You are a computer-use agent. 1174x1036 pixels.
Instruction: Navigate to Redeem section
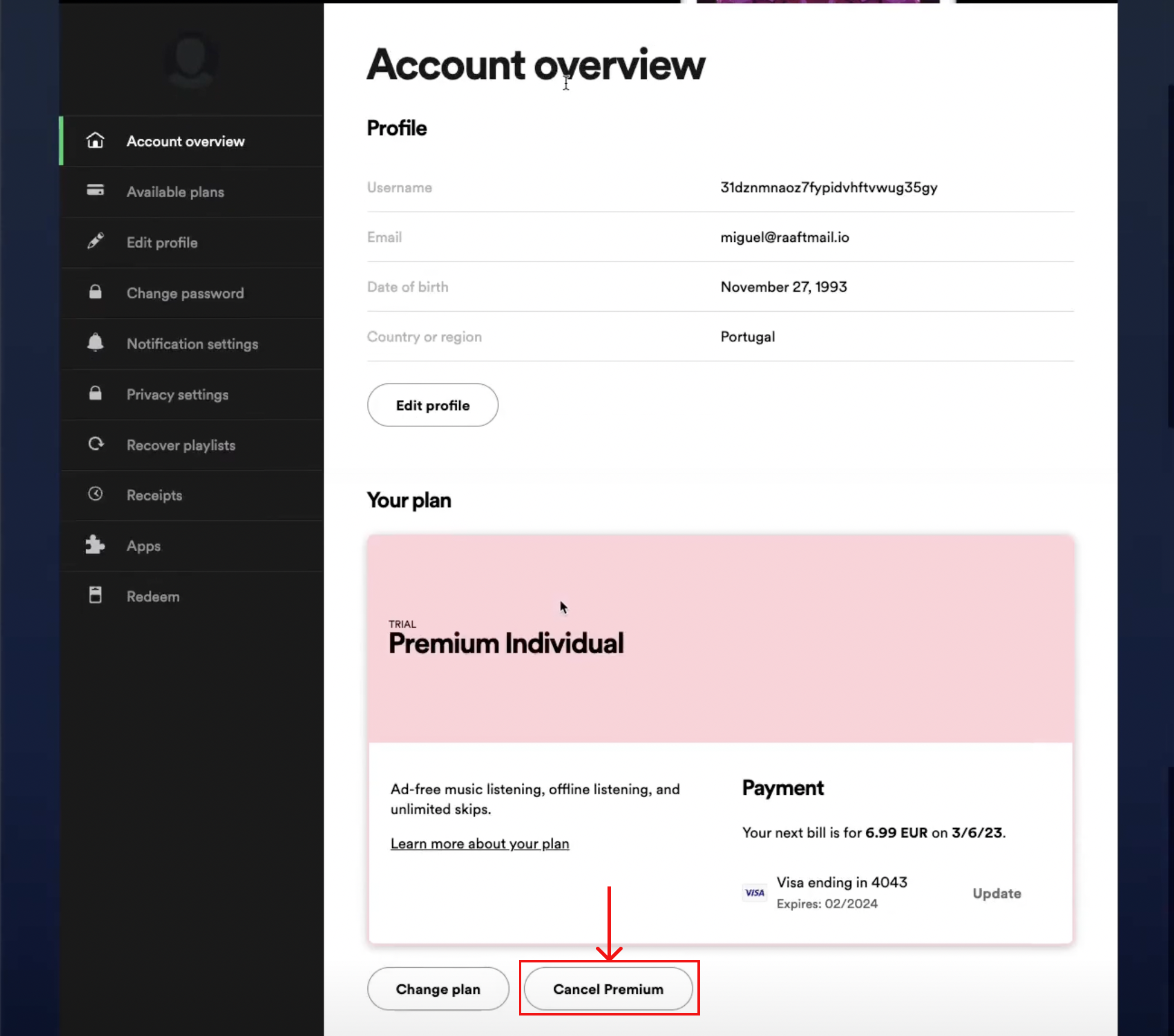click(x=153, y=596)
